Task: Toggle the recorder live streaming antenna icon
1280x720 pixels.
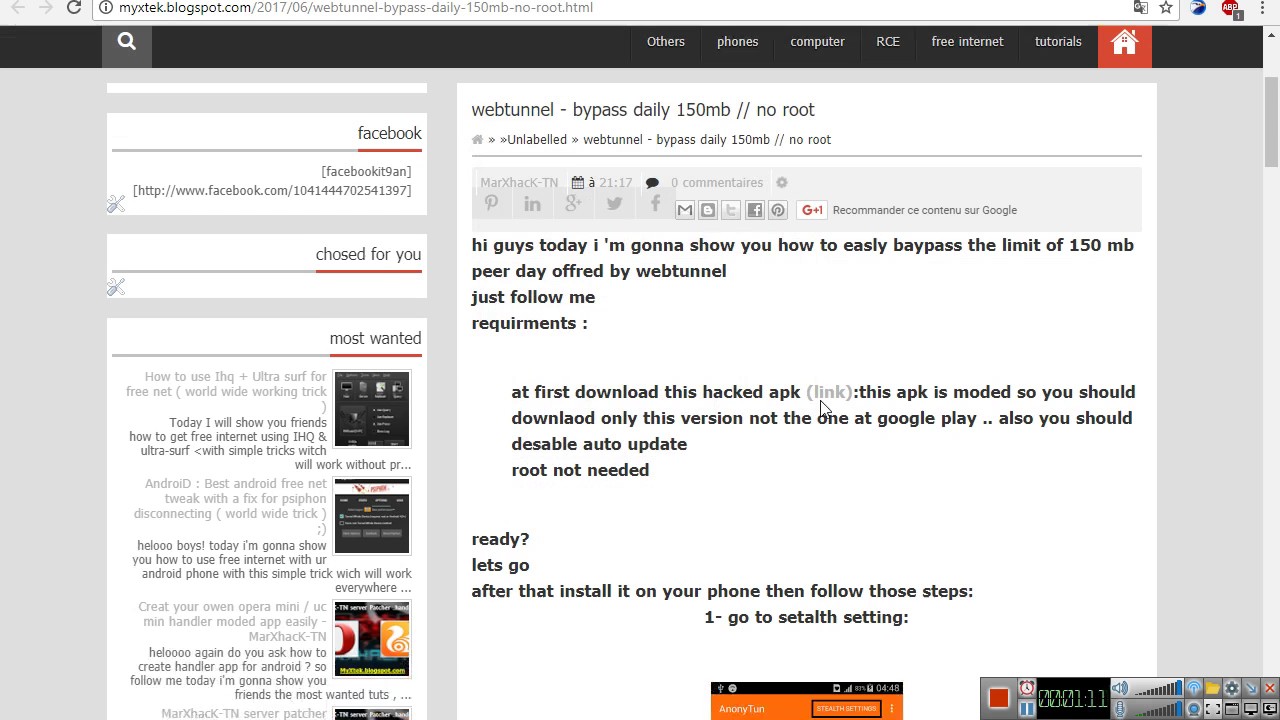Action: (1194, 688)
